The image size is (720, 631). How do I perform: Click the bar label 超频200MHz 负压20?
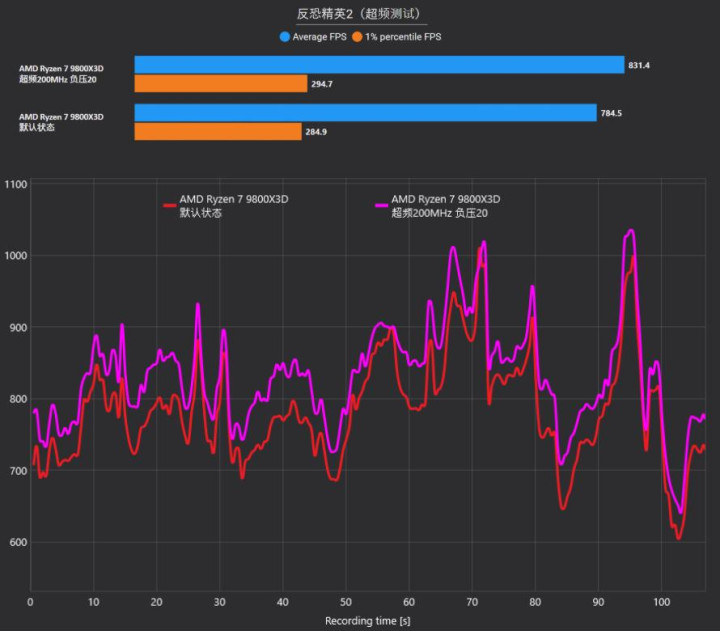[x=58, y=79]
